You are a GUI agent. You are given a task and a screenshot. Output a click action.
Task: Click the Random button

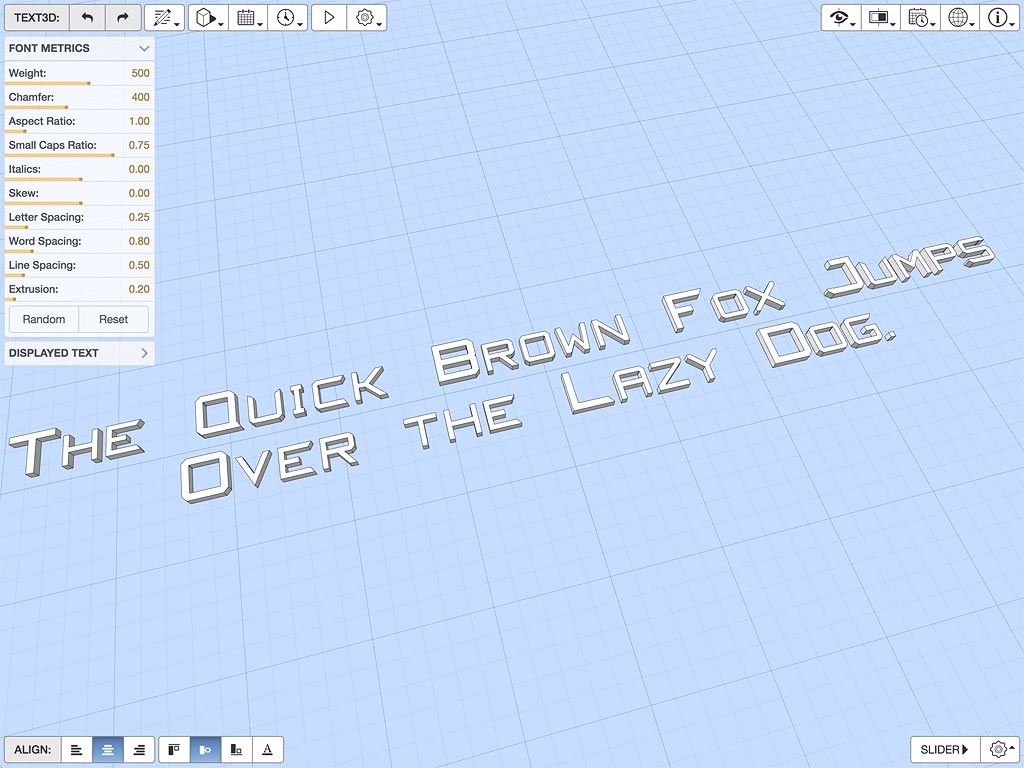coord(44,319)
